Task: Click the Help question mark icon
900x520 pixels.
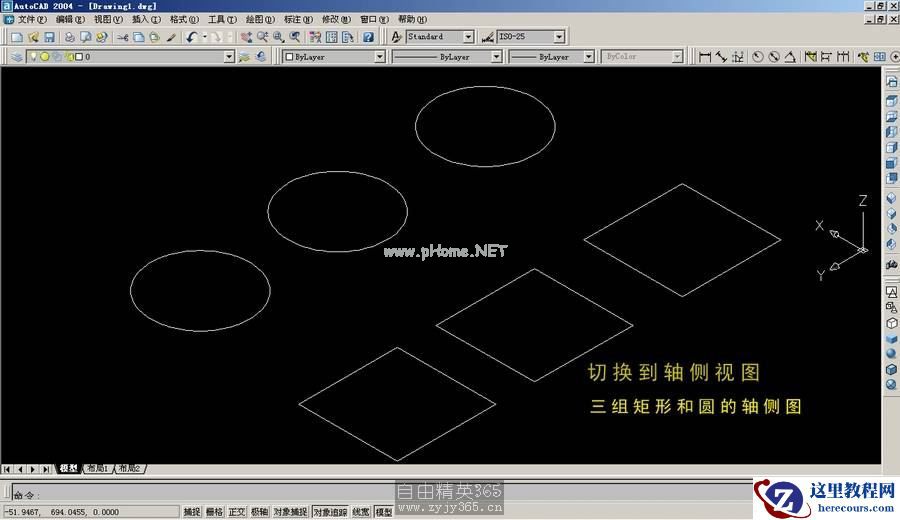Action: coord(368,37)
